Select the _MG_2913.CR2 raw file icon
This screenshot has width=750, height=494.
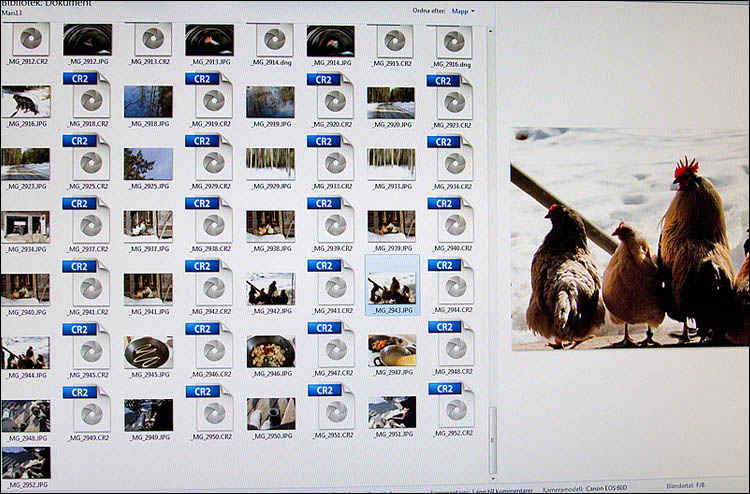click(x=153, y=39)
